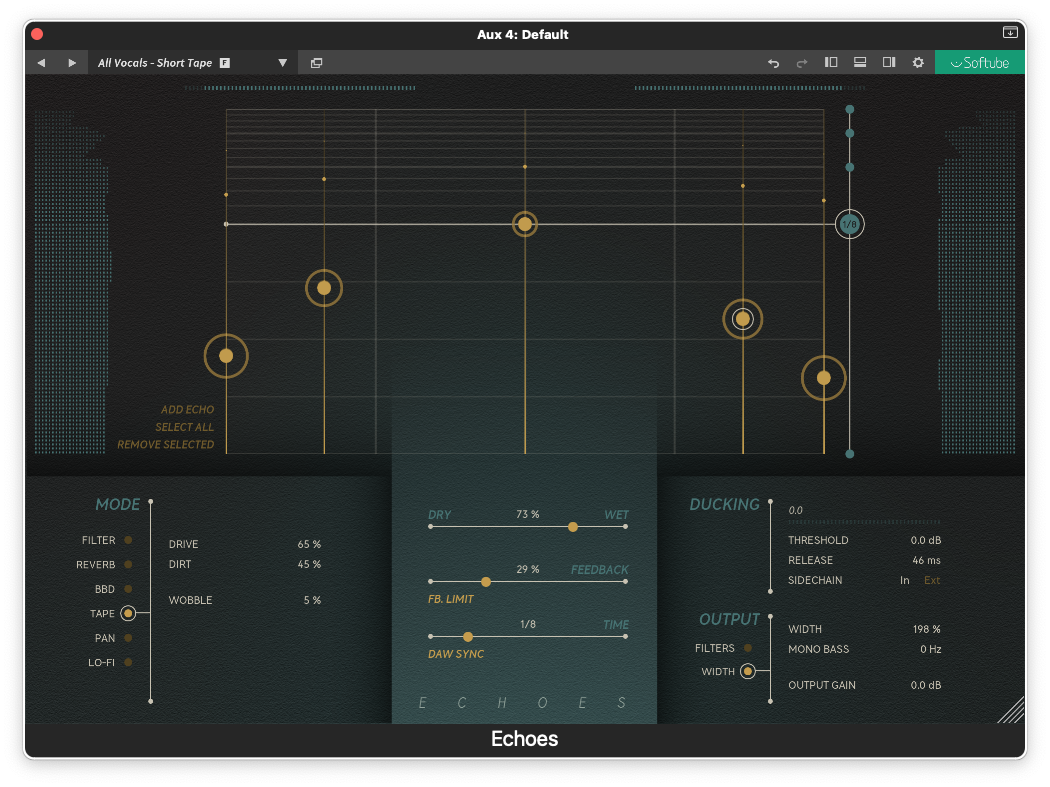Click the THRESHOLD value 0.0 dB
This screenshot has width=1050, height=787.
coord(925,540)
